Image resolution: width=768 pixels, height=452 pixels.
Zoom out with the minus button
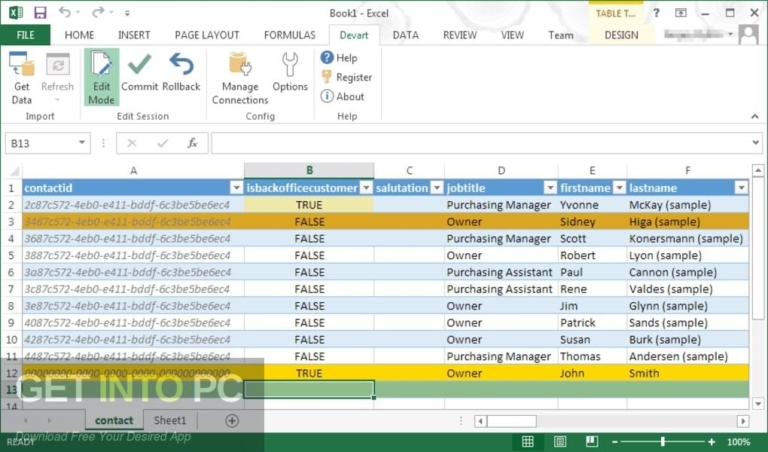click(615, 442)
